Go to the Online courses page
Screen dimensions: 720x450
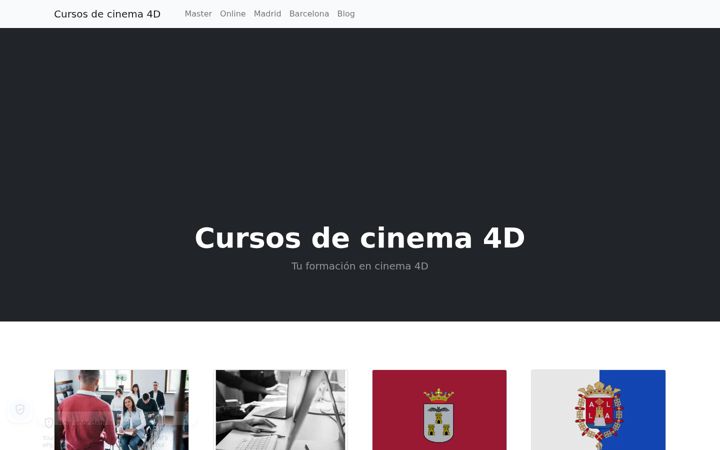(x=232, y=14)
